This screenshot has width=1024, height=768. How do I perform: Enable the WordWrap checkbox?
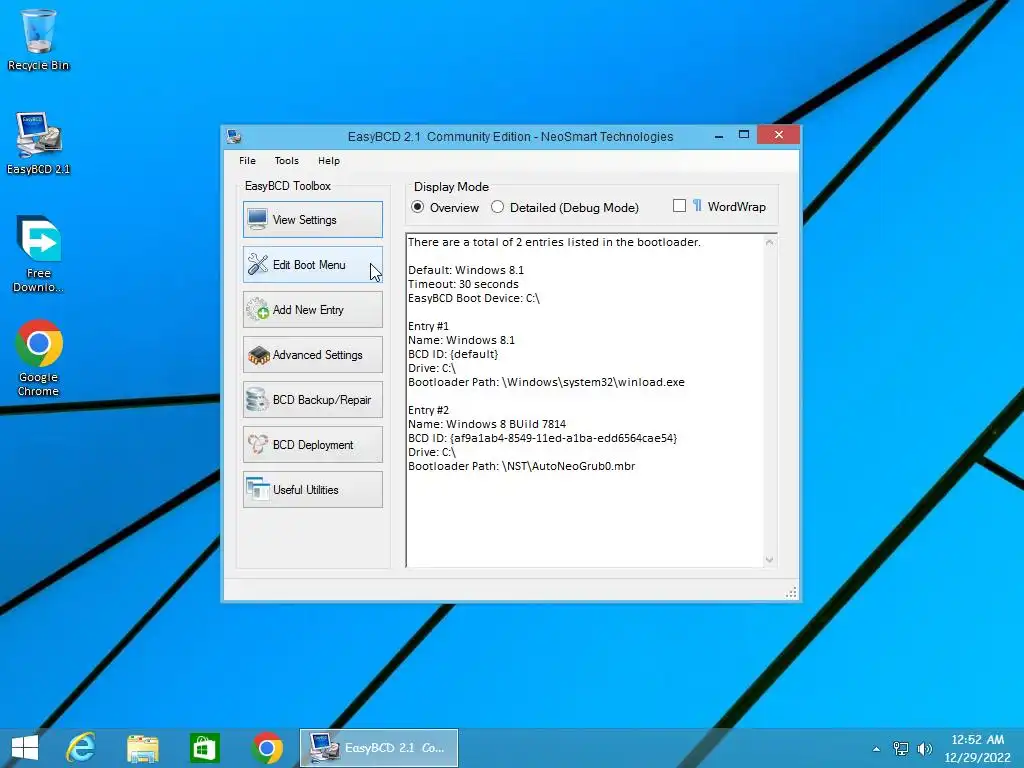pyautogui.click(x=679, y=206)
